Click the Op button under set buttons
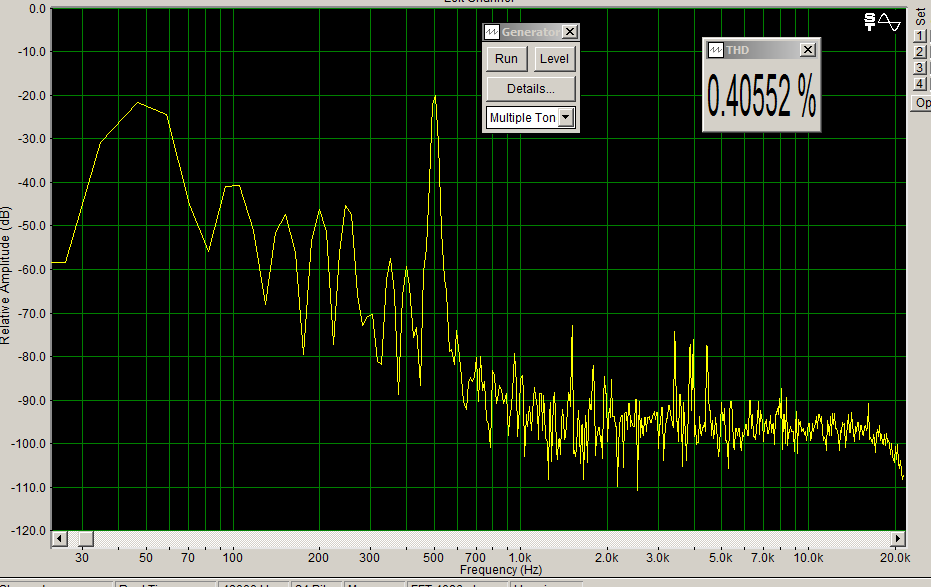Image resolution: width=931 pixels, height=587 pixels. [922, 103]
